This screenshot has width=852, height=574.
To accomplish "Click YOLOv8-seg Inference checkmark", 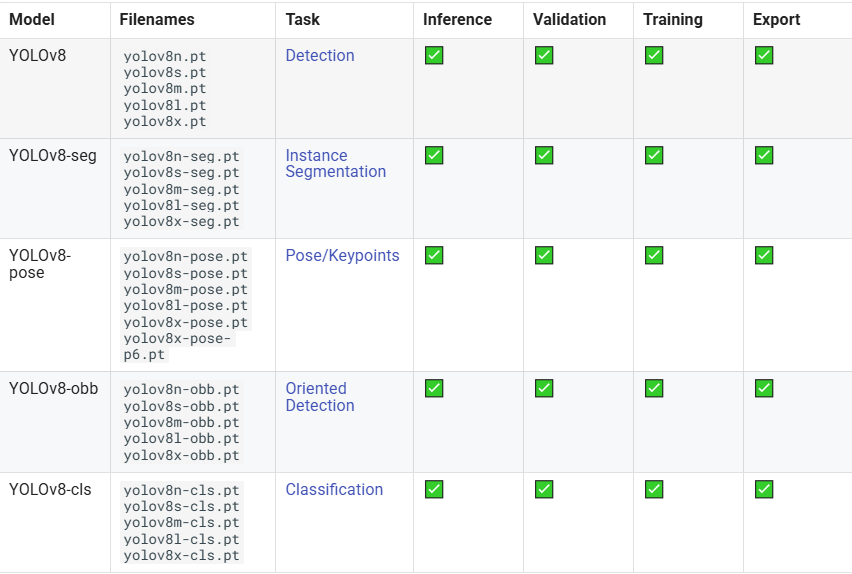I will (434, 155).
